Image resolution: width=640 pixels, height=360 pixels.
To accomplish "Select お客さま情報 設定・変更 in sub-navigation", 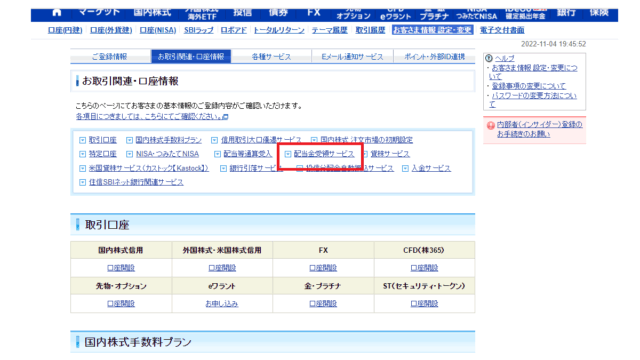I will (x=433, y=30).
